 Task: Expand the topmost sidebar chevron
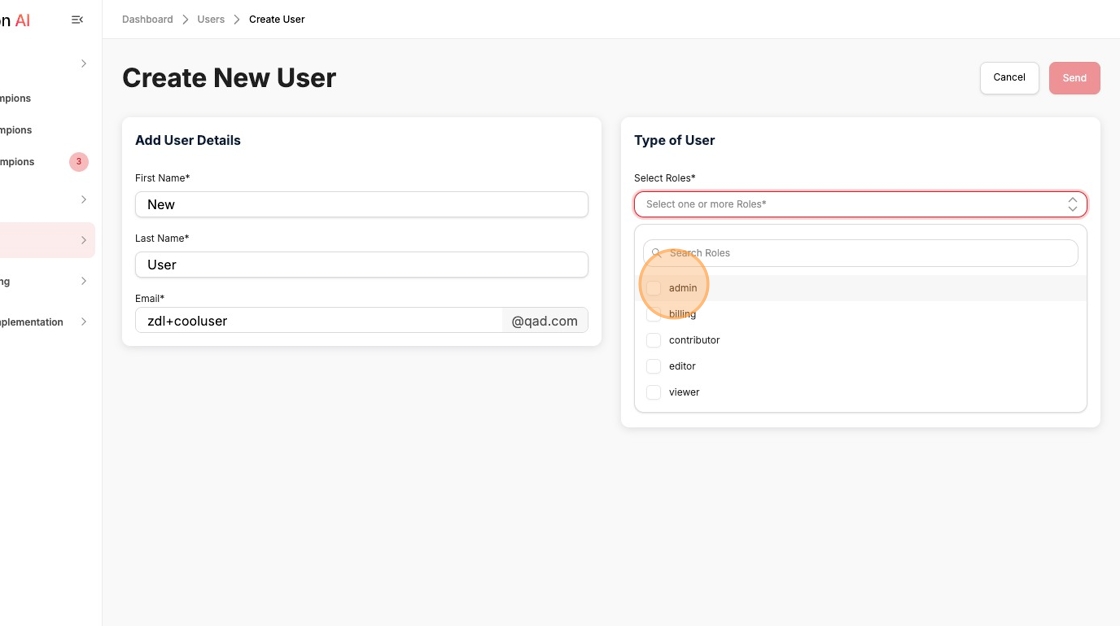point(84,64)
